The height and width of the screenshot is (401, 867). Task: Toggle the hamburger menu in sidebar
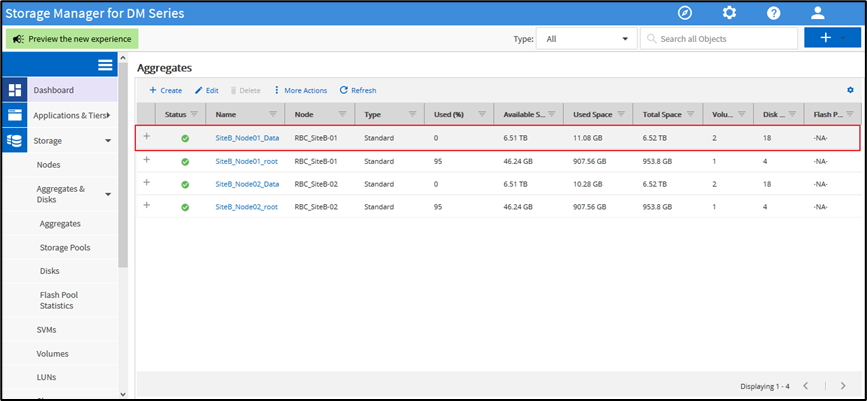(105, 65)
